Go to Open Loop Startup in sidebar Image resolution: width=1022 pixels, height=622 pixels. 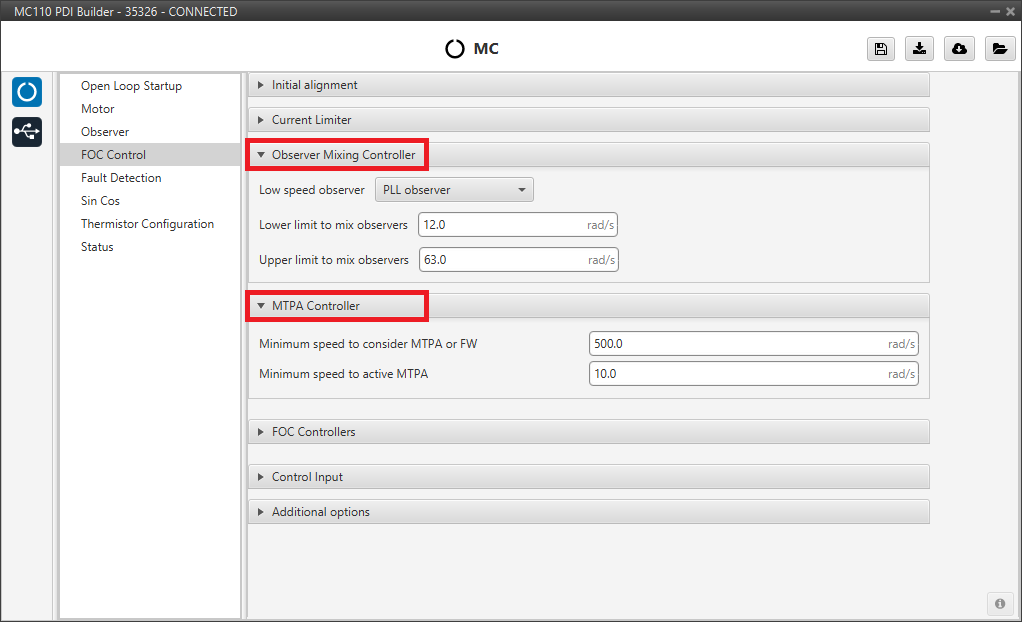131,86
